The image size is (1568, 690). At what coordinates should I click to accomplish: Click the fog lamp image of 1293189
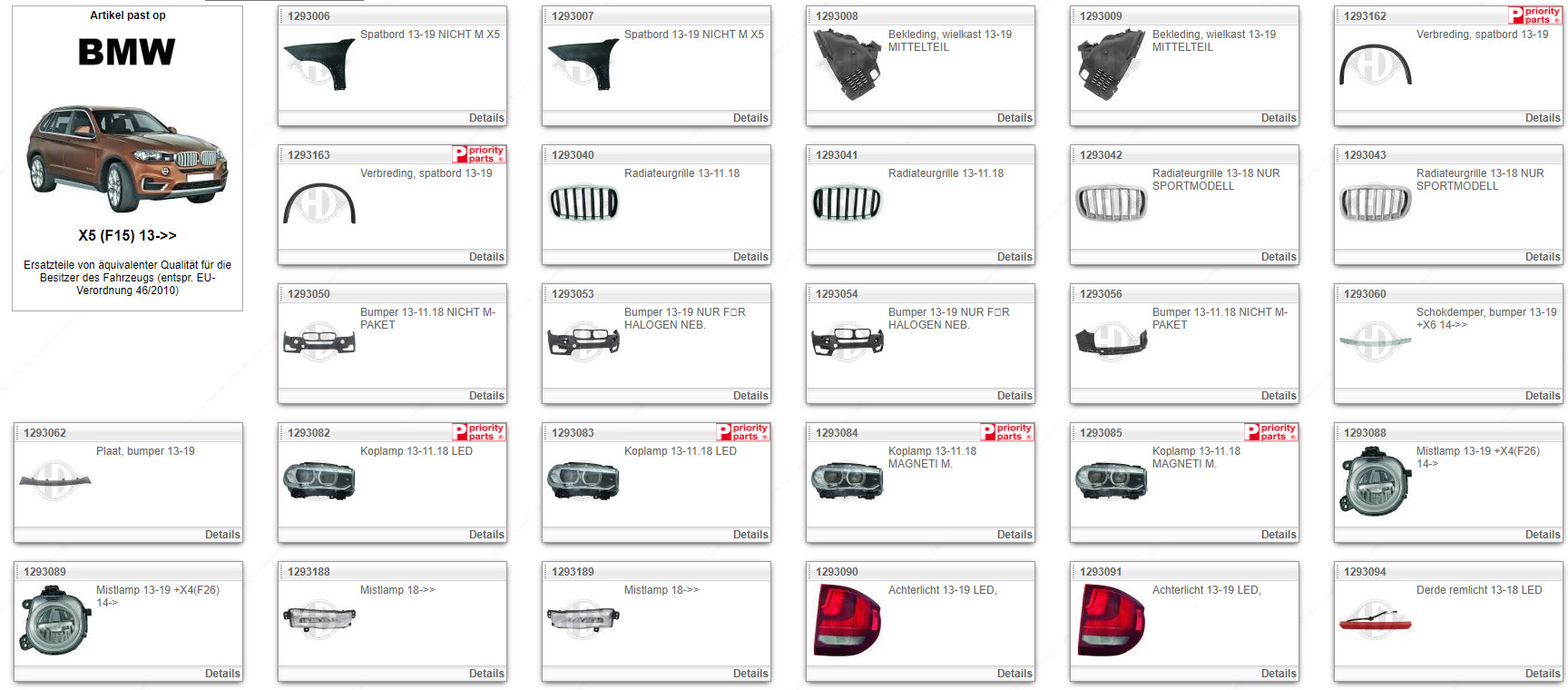pyautogui.click(x=583, y=619)
